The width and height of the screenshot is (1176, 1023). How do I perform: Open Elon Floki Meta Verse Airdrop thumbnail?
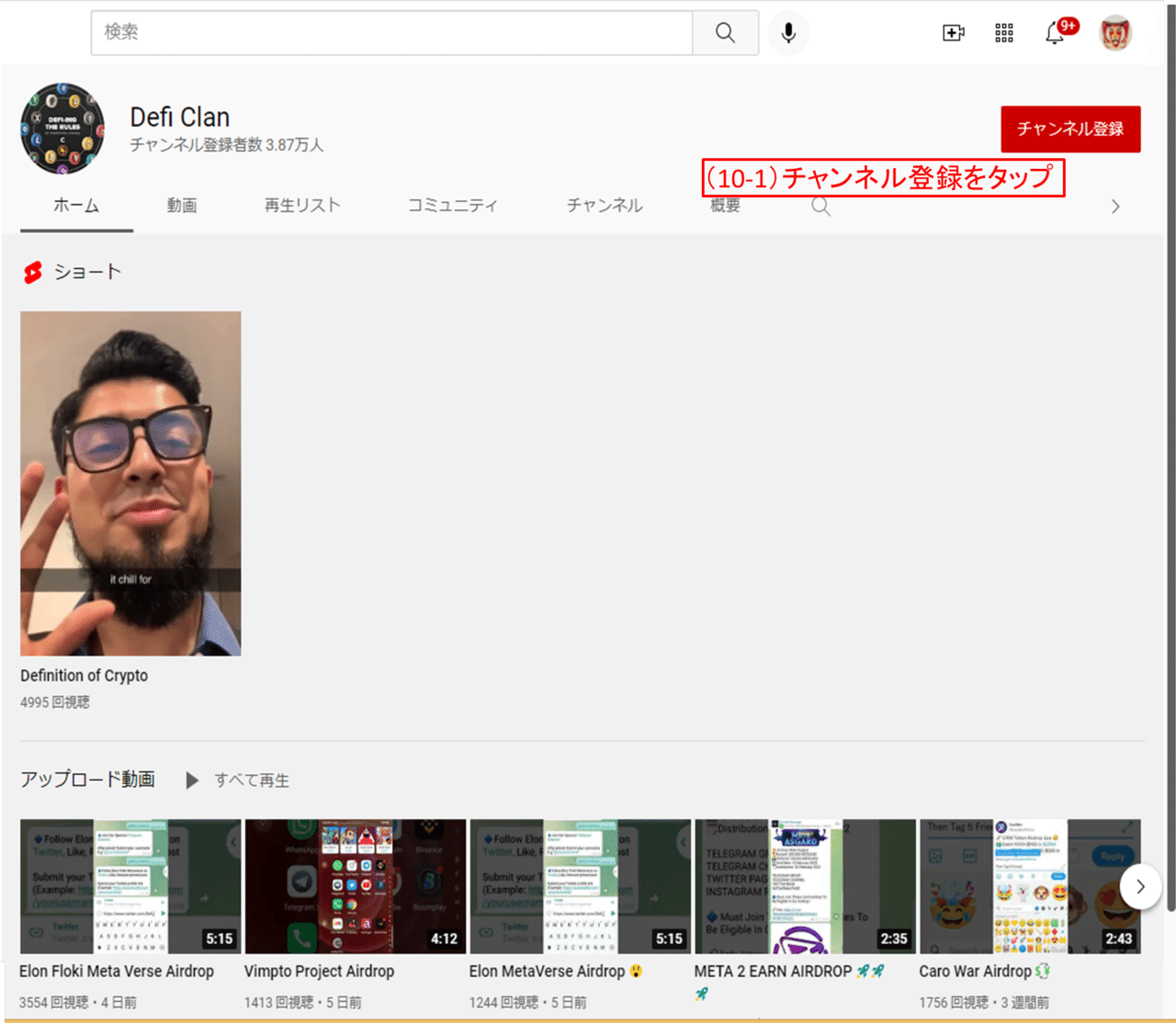[x=130, y=886]
